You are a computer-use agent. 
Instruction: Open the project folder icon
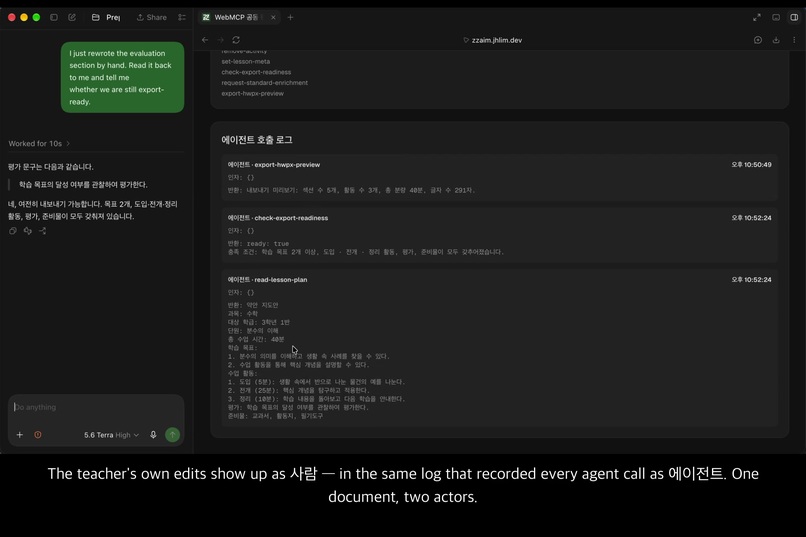point(96,17)
